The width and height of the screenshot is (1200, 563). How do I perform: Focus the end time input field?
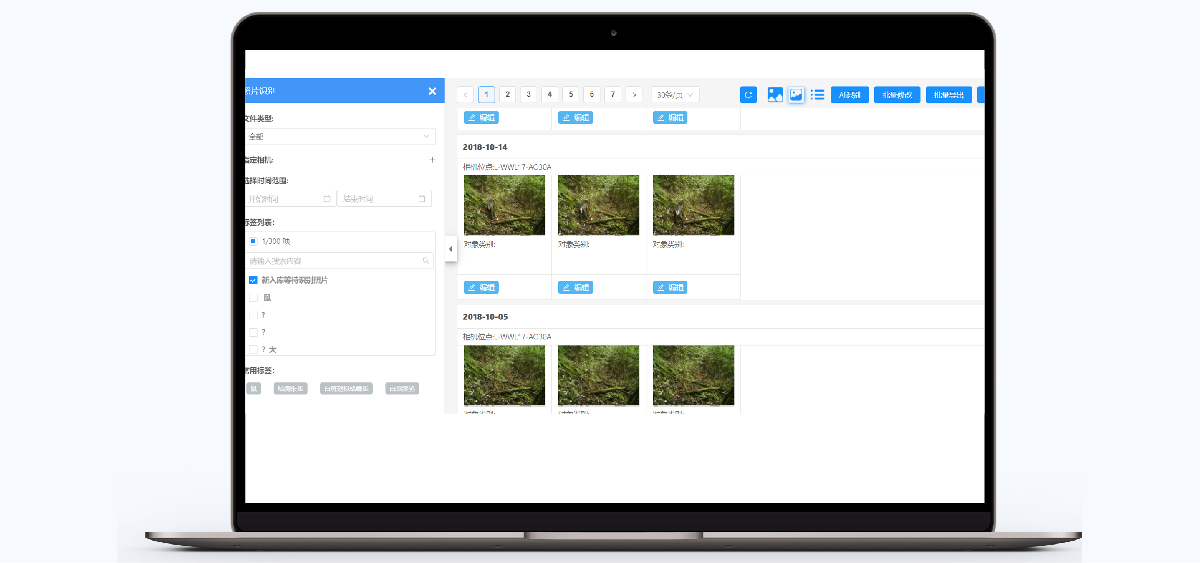[x=384, y=199]
